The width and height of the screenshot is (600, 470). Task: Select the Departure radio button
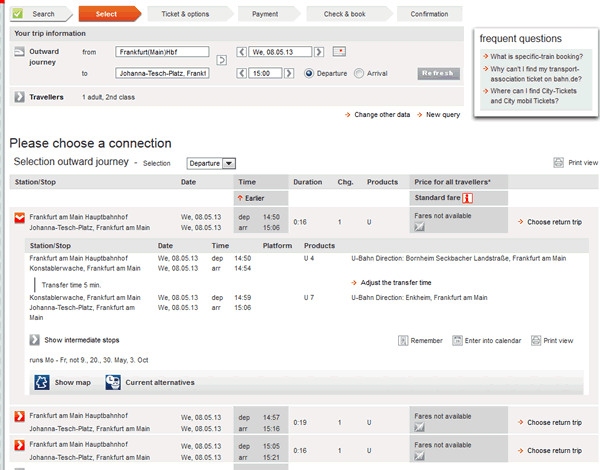click(310, 73)
